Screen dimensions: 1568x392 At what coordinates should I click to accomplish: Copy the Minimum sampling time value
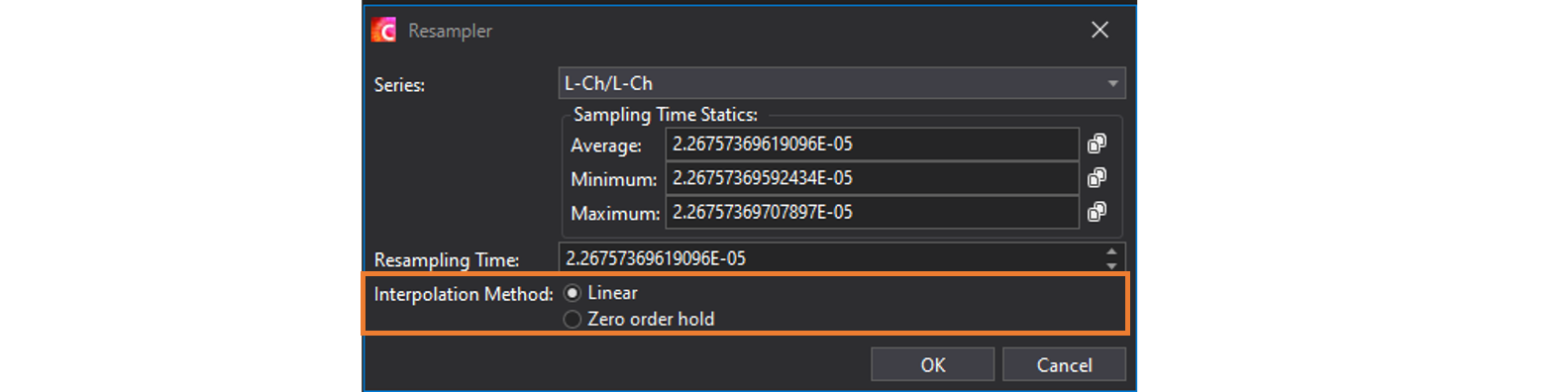[x=1097, y=178]
